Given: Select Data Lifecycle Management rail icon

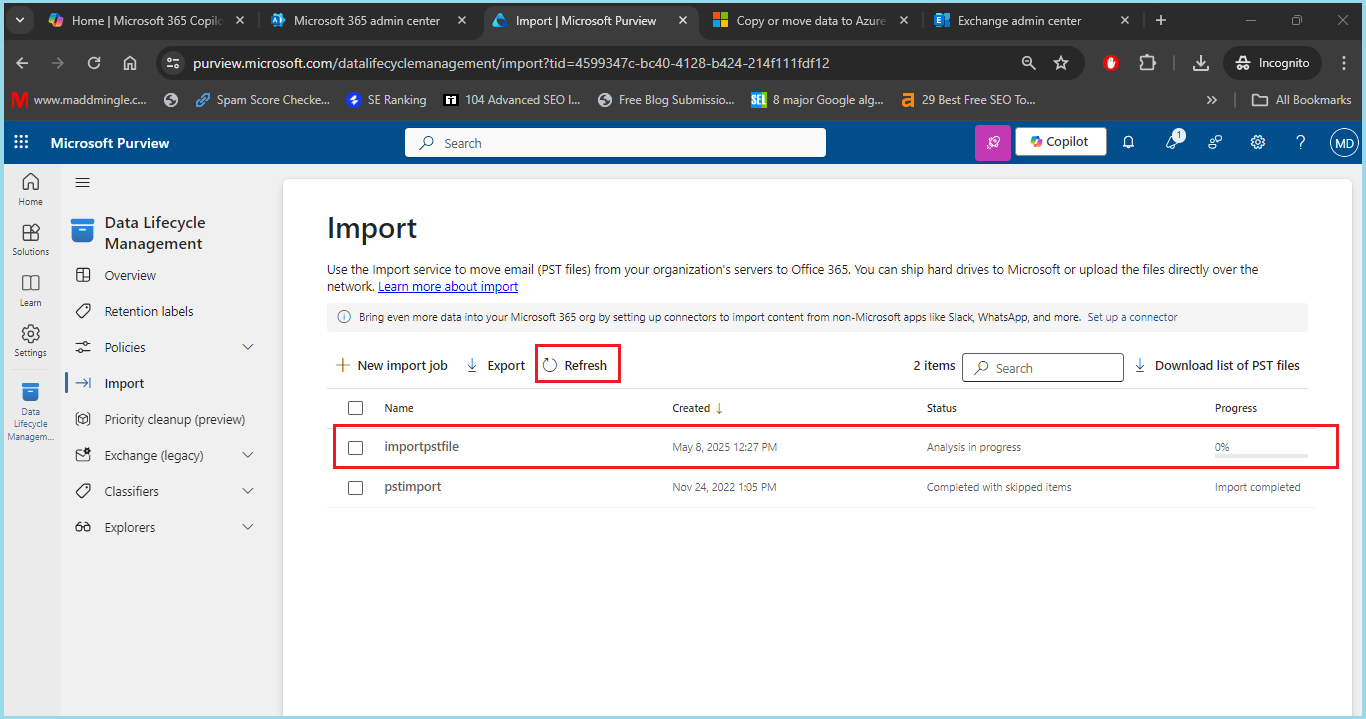Looking at the screenshot, I should coord(31,410).
